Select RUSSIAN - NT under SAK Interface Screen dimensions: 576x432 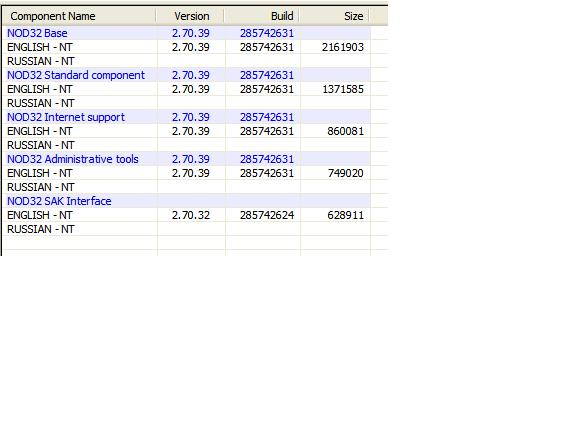coord(187,229)
